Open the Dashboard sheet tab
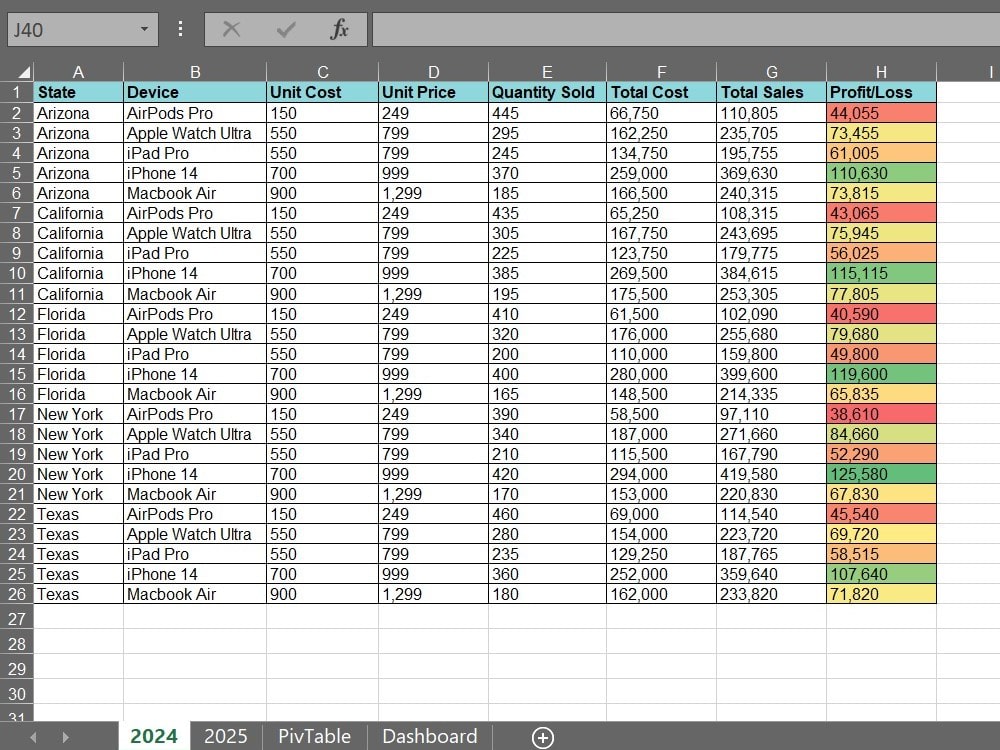 pos(429,736)
